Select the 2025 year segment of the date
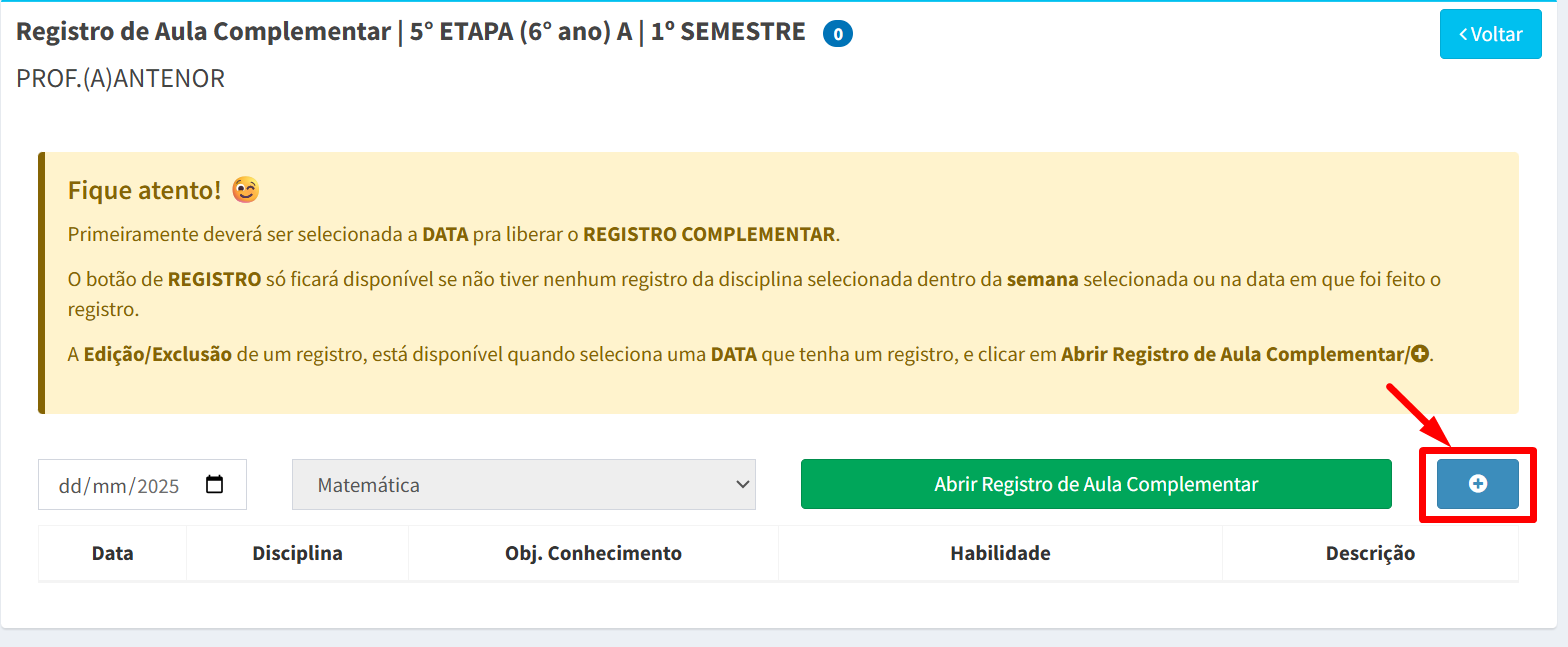 (x=158, y=486)
